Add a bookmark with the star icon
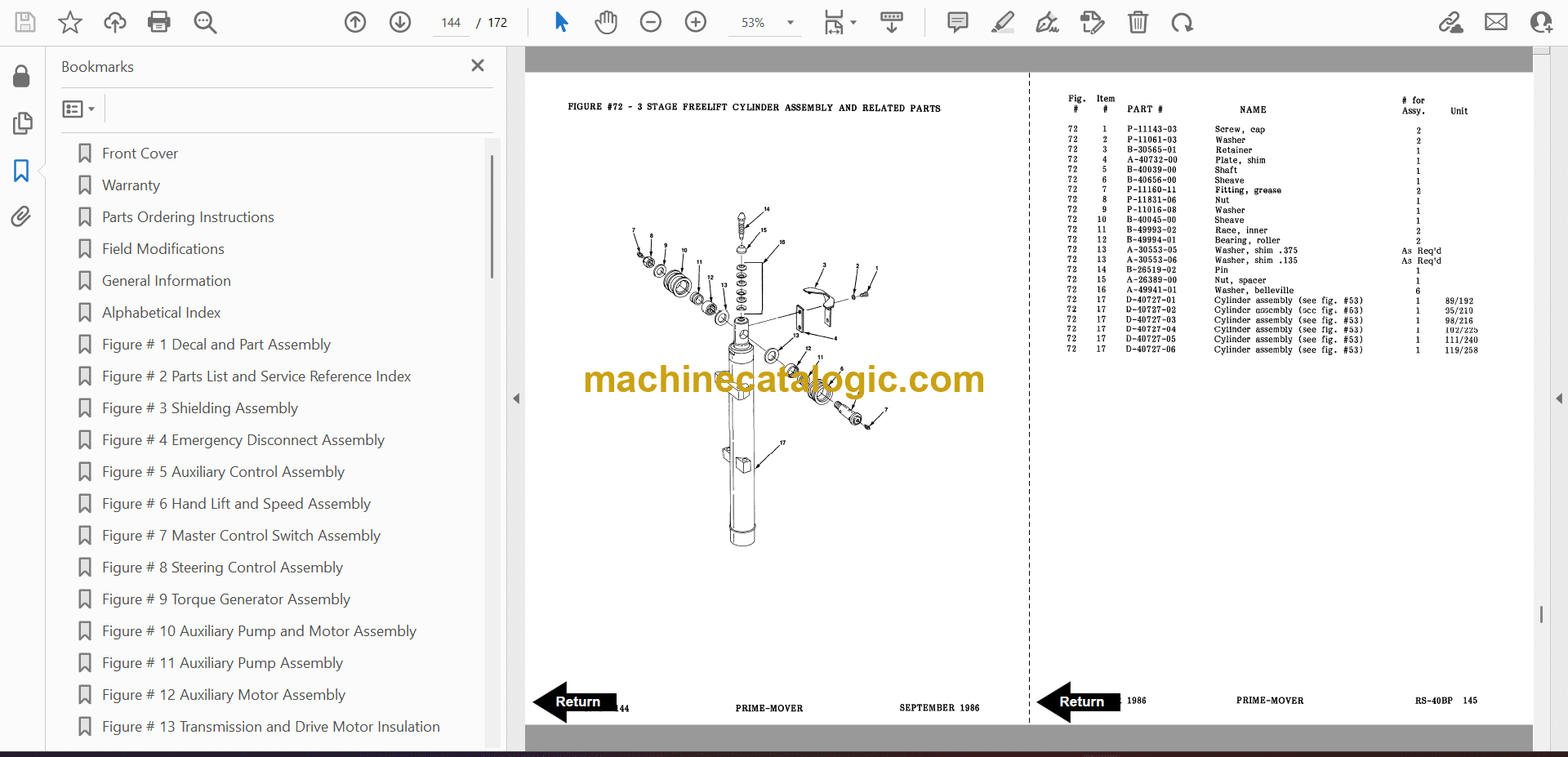Screen dimensions: 1568x757 point(70,22)
